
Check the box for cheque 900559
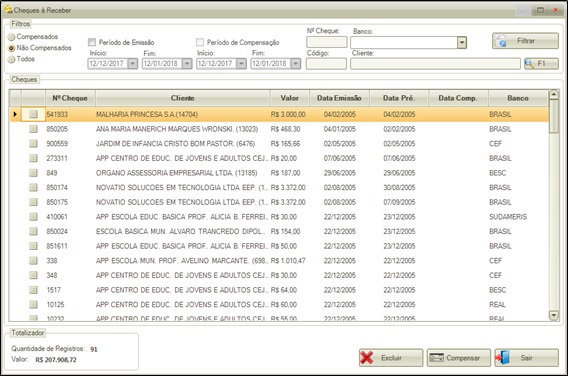point(33,143)
